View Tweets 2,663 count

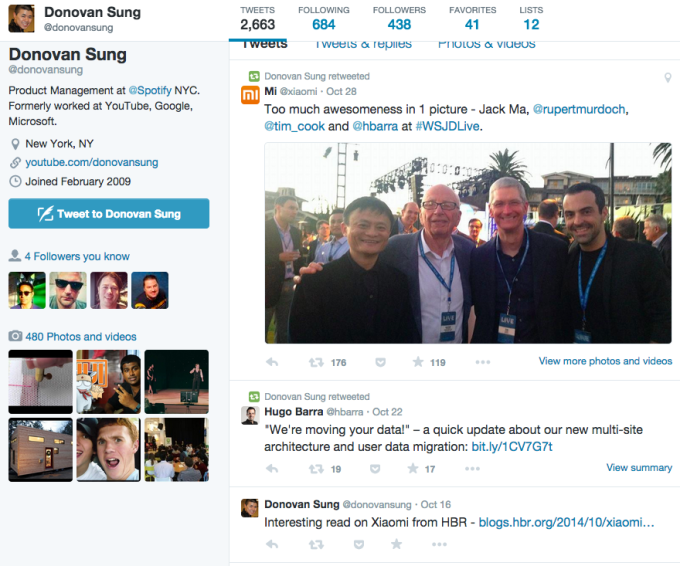258,19
